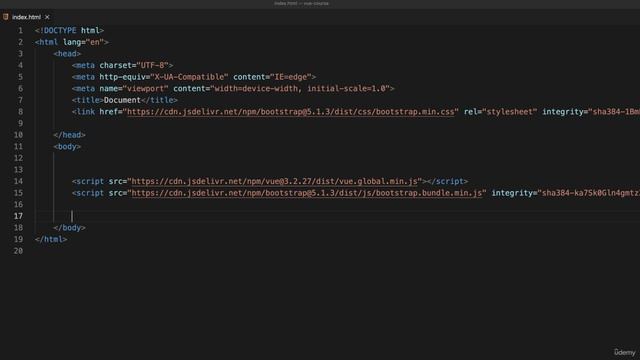Click the closing </head> tag

[x=69, y=135]
